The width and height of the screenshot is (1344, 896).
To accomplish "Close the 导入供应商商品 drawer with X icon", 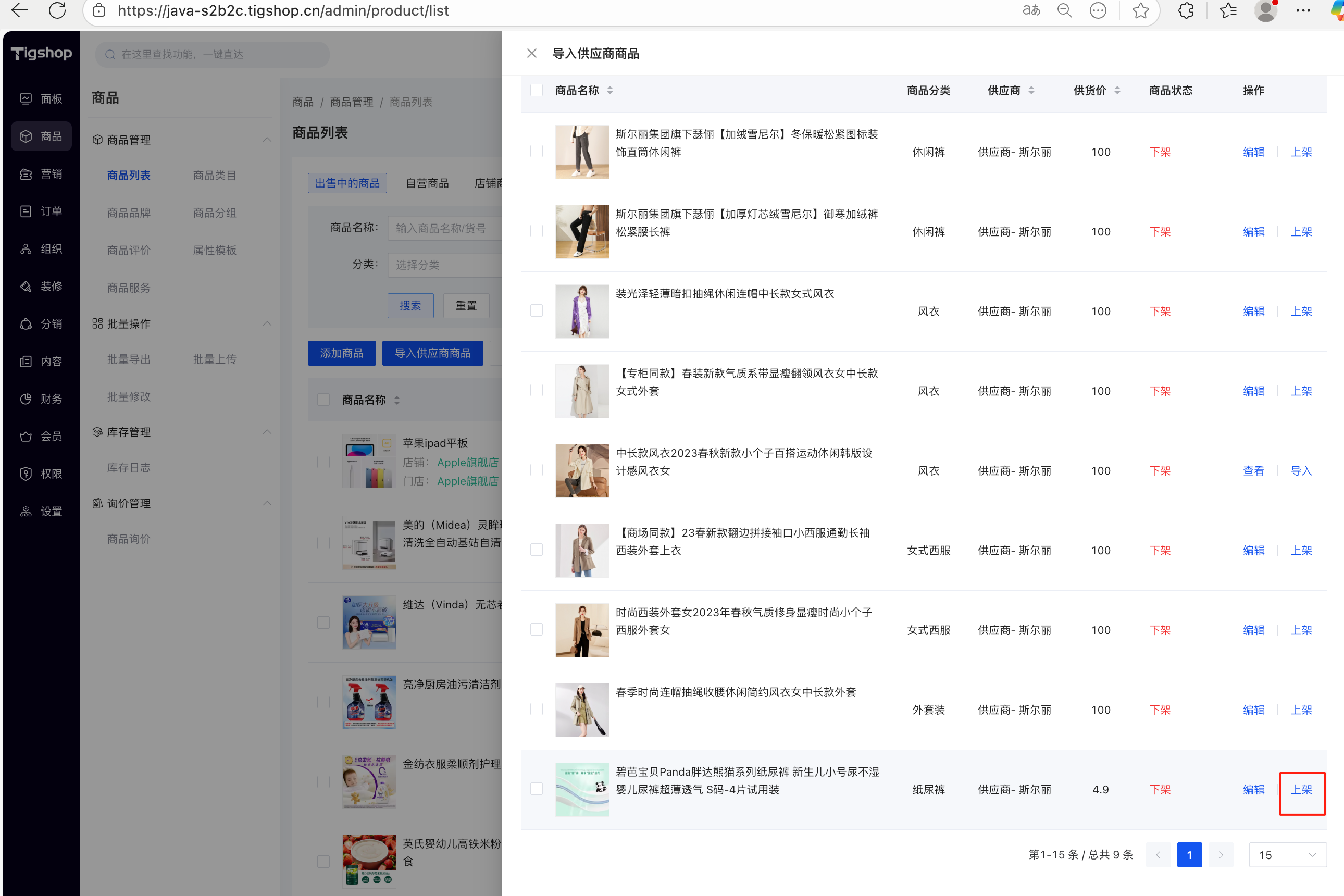I will [531, 53].
